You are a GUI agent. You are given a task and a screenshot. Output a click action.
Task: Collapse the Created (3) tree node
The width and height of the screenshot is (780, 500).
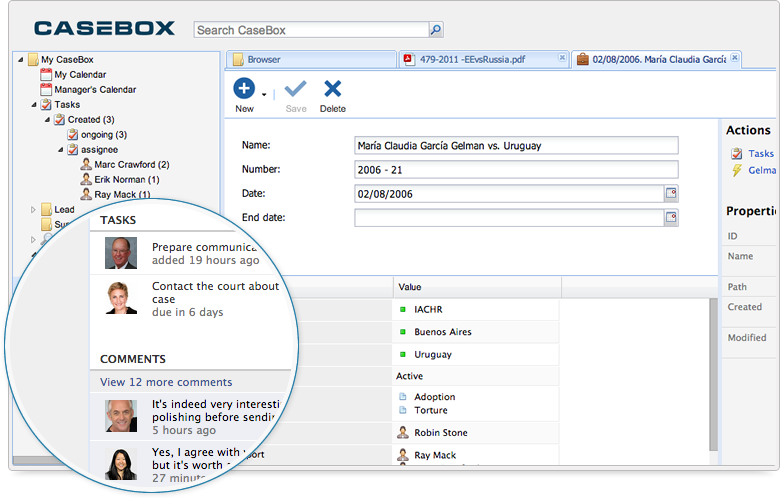(47, 120)
